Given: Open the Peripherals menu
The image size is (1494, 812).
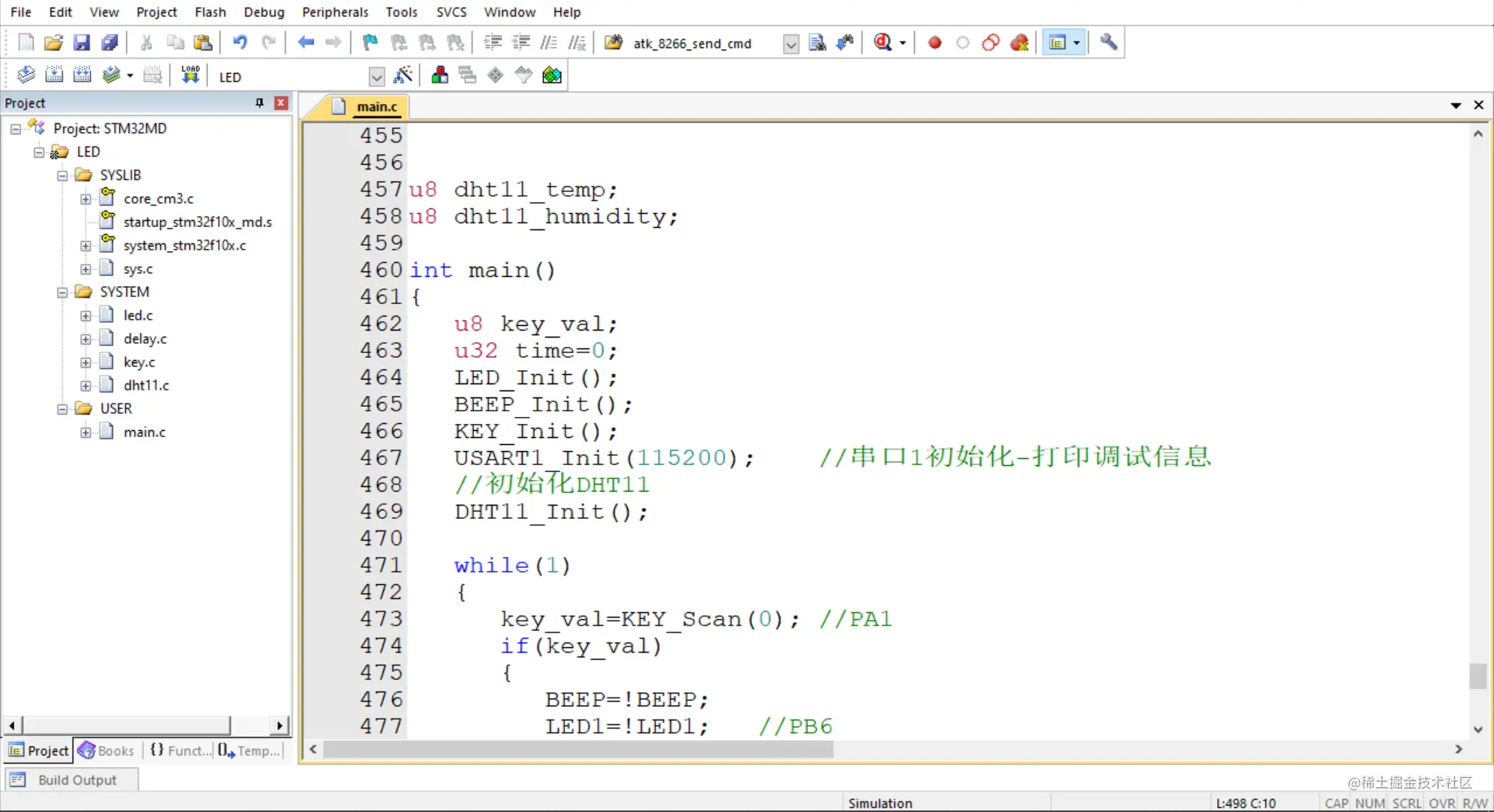Looking at the screenshot, I should point(335,12).
